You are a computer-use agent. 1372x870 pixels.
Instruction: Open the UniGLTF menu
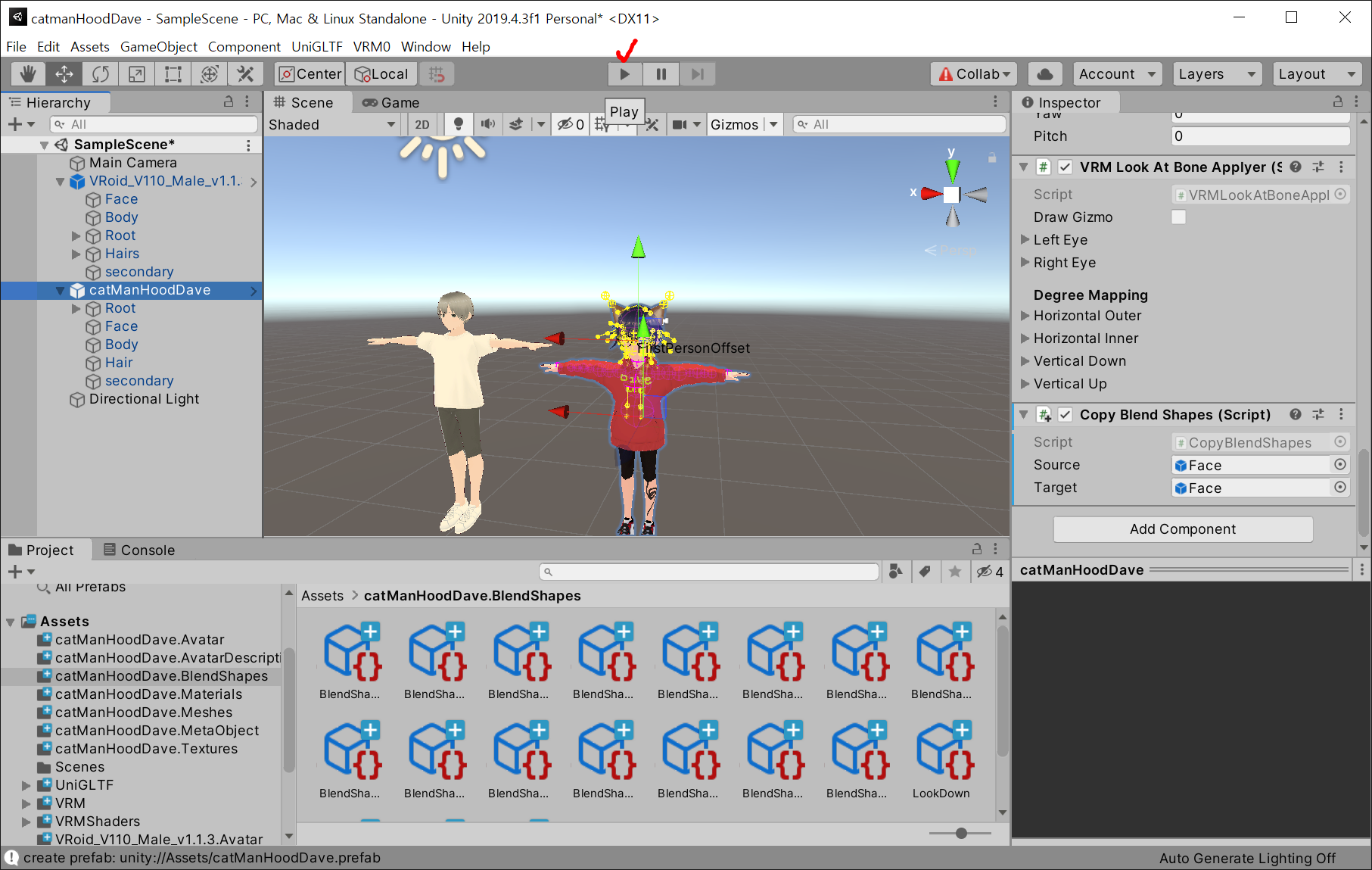click(x=317, y=46)
